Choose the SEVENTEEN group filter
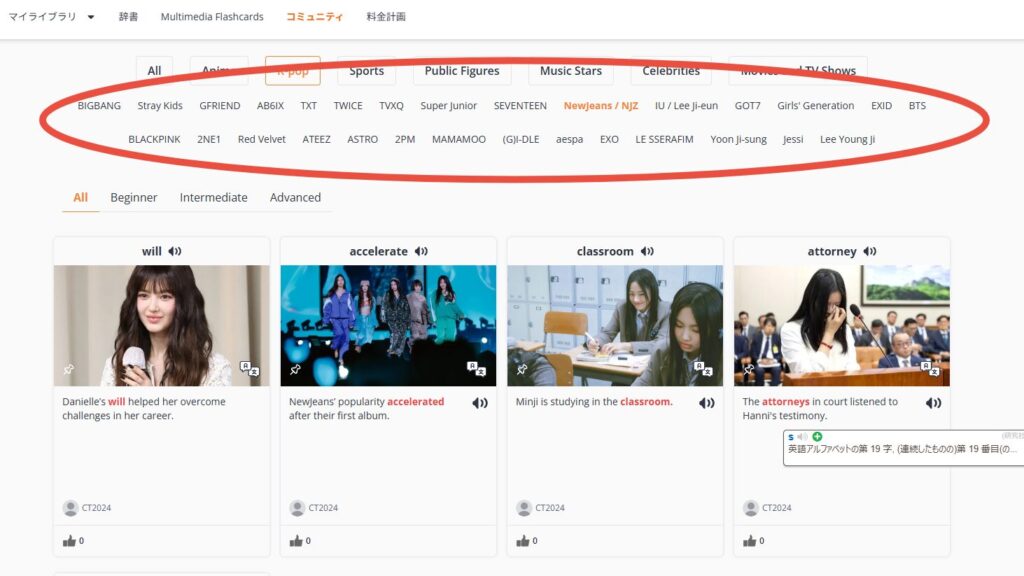 pos(520,105)
